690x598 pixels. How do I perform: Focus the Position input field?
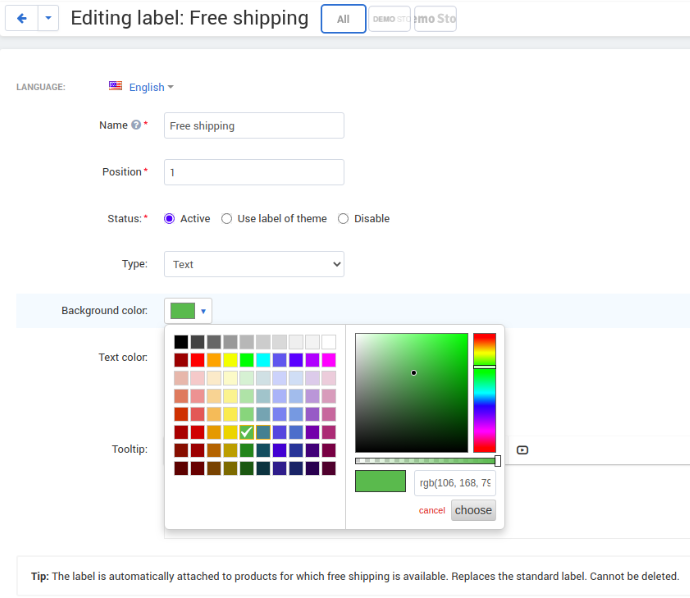tap(254, 172)
